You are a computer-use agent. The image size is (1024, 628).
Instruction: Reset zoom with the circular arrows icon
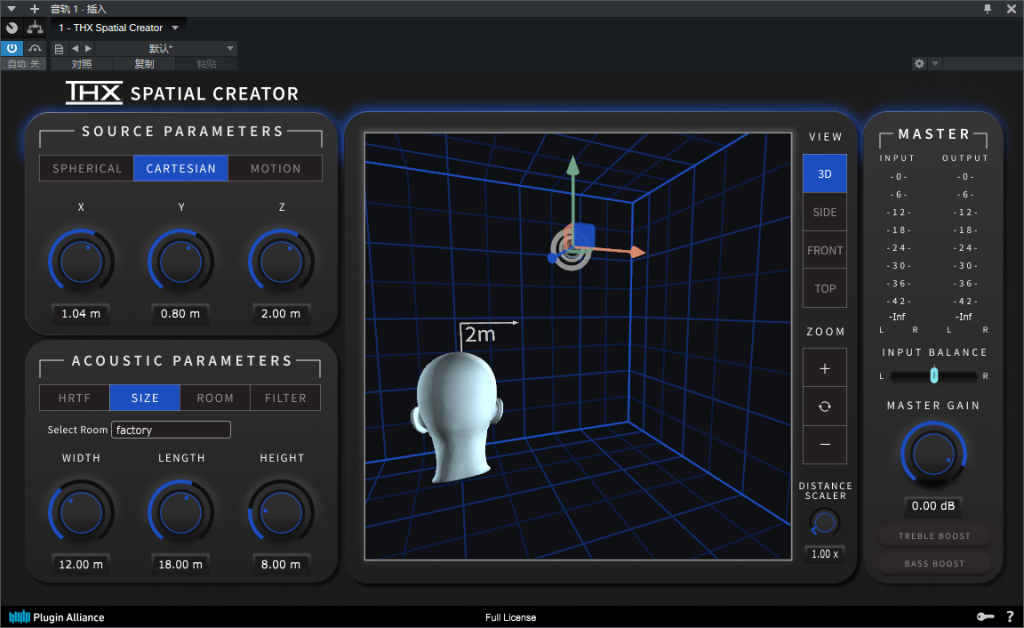tap(825, 406)
